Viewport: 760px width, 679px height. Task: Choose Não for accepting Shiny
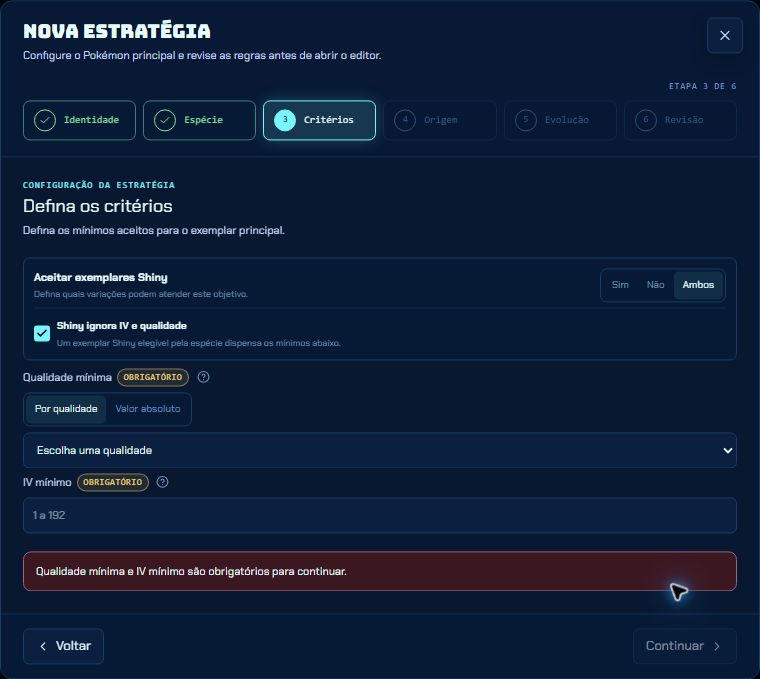pyautogui.click(x=655, y=285)
